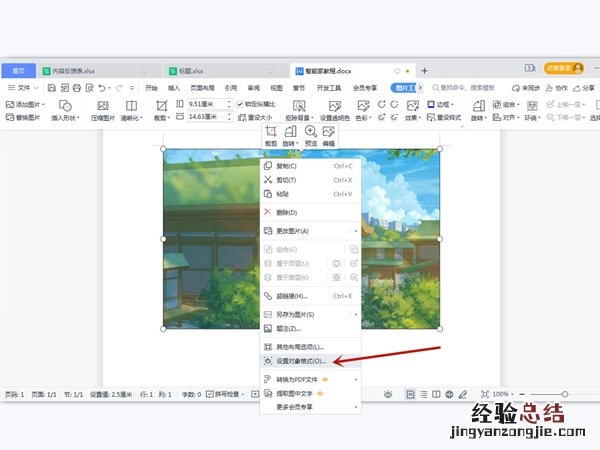Toggle the 锁定纵横比 (Lock Aspect Ratio) checkbox
Image resolution: width=600 pixels, height=450 pixels.
coord(240,104)
